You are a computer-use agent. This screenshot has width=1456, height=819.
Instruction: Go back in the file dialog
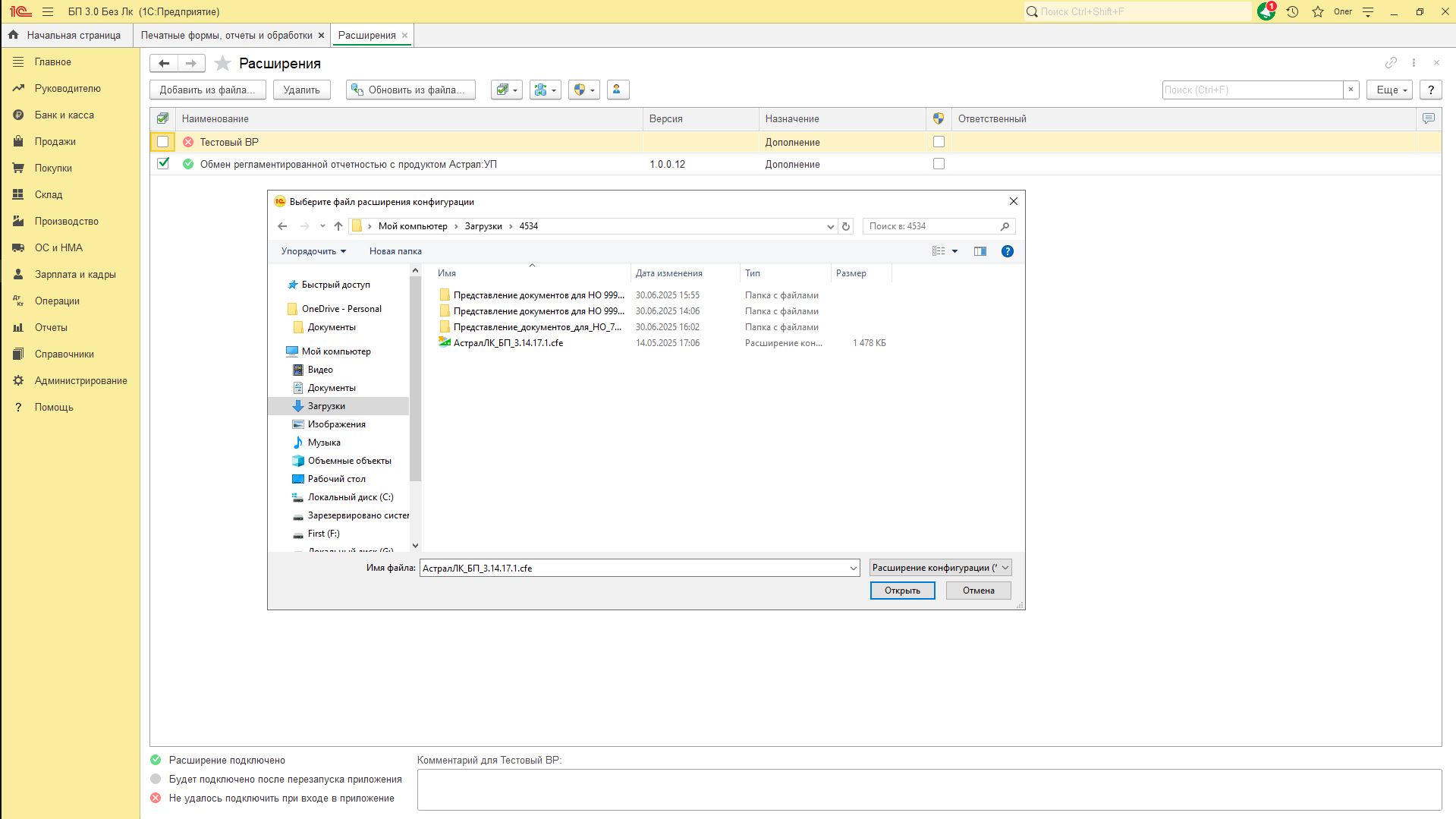[x=282, y=226]
